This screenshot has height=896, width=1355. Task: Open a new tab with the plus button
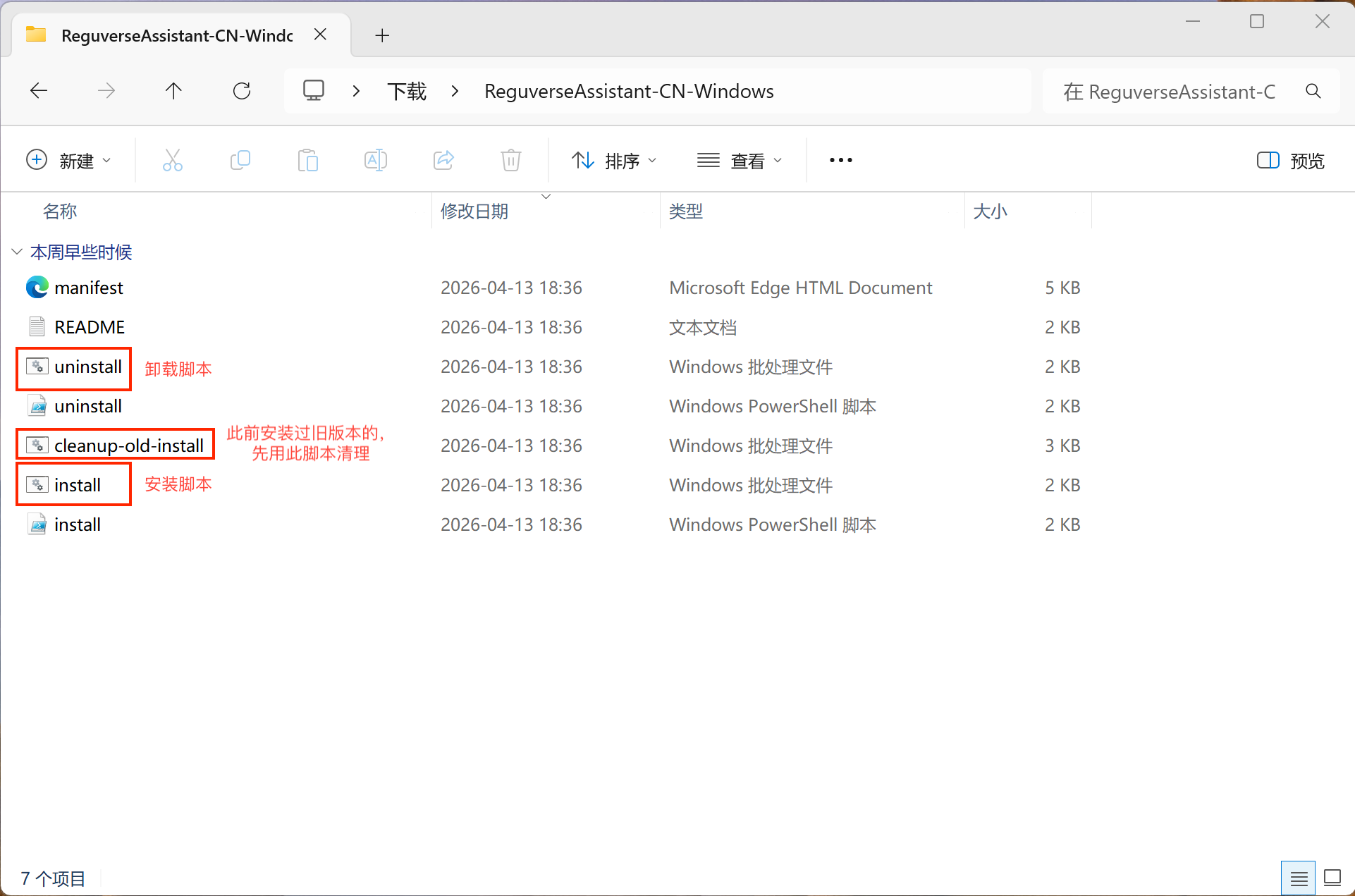tap(381, 35)
